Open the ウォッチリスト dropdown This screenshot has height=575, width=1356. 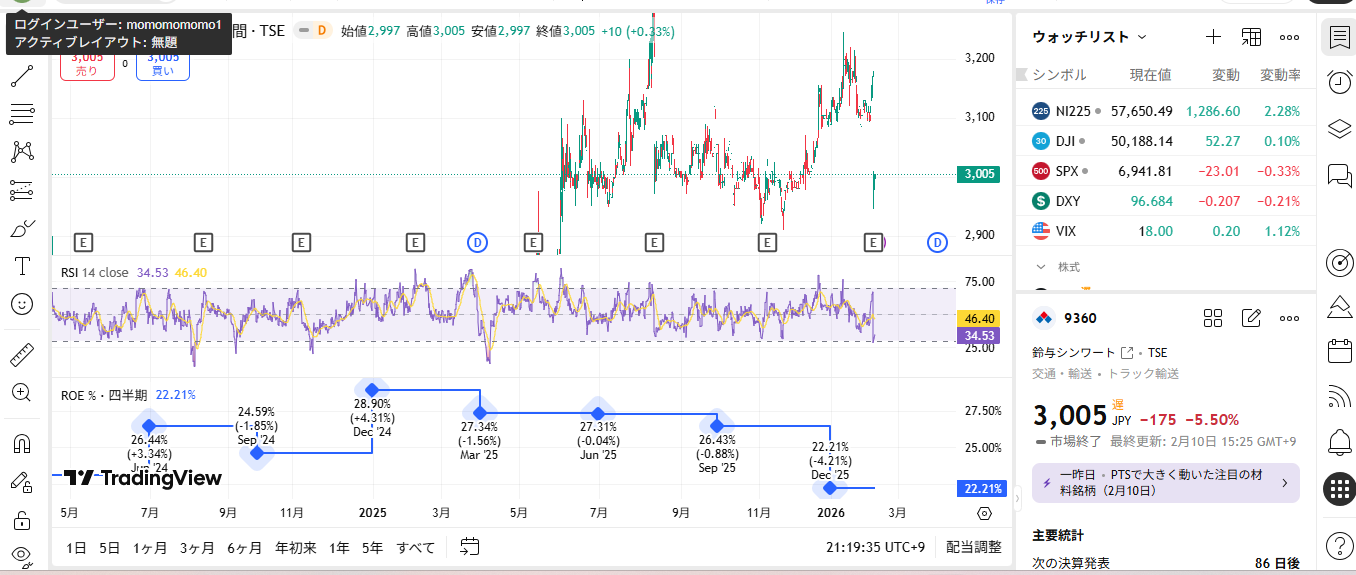tap(1090, 37)
